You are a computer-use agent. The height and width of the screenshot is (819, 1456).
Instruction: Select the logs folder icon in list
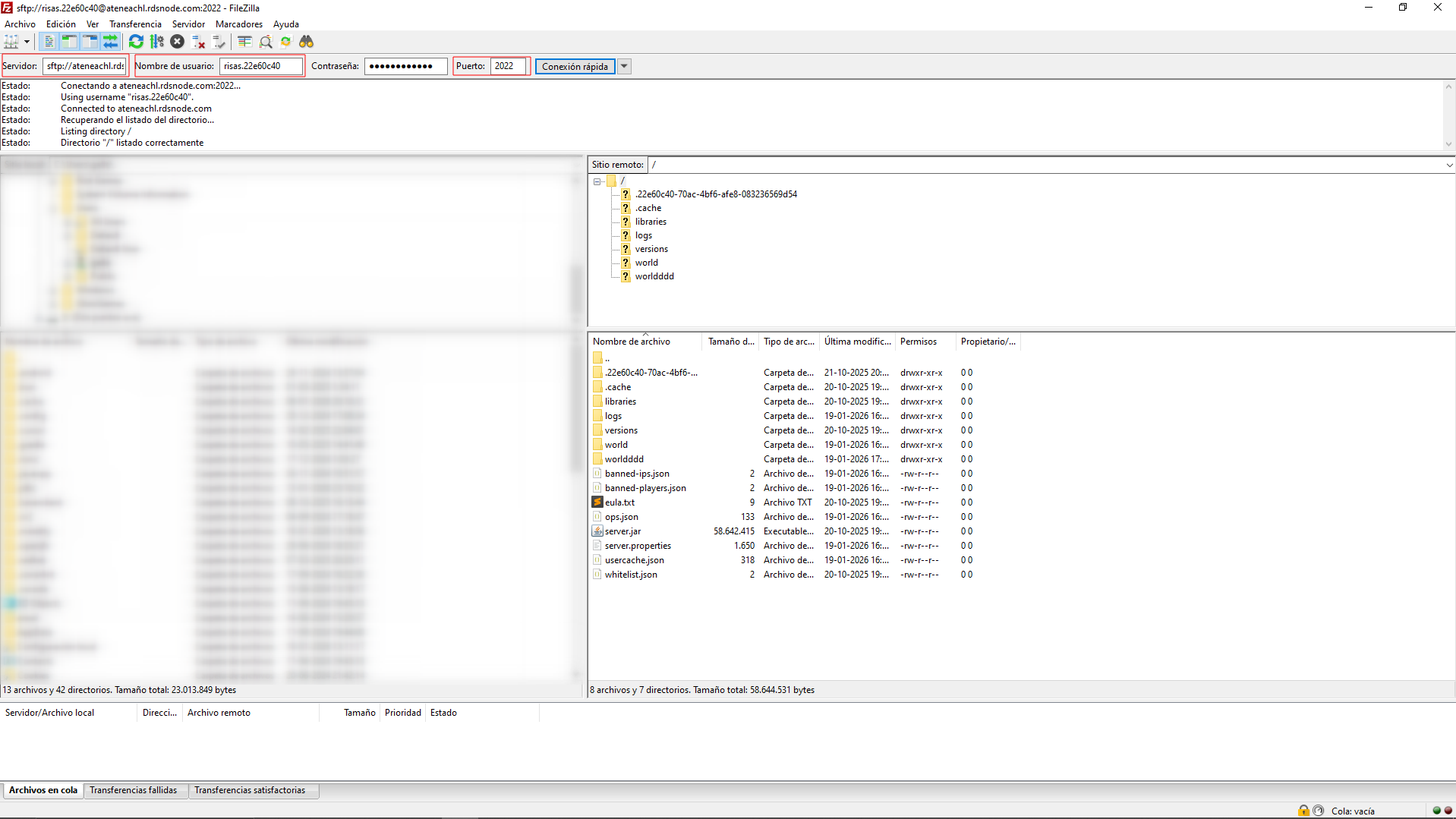click(597, 416)
